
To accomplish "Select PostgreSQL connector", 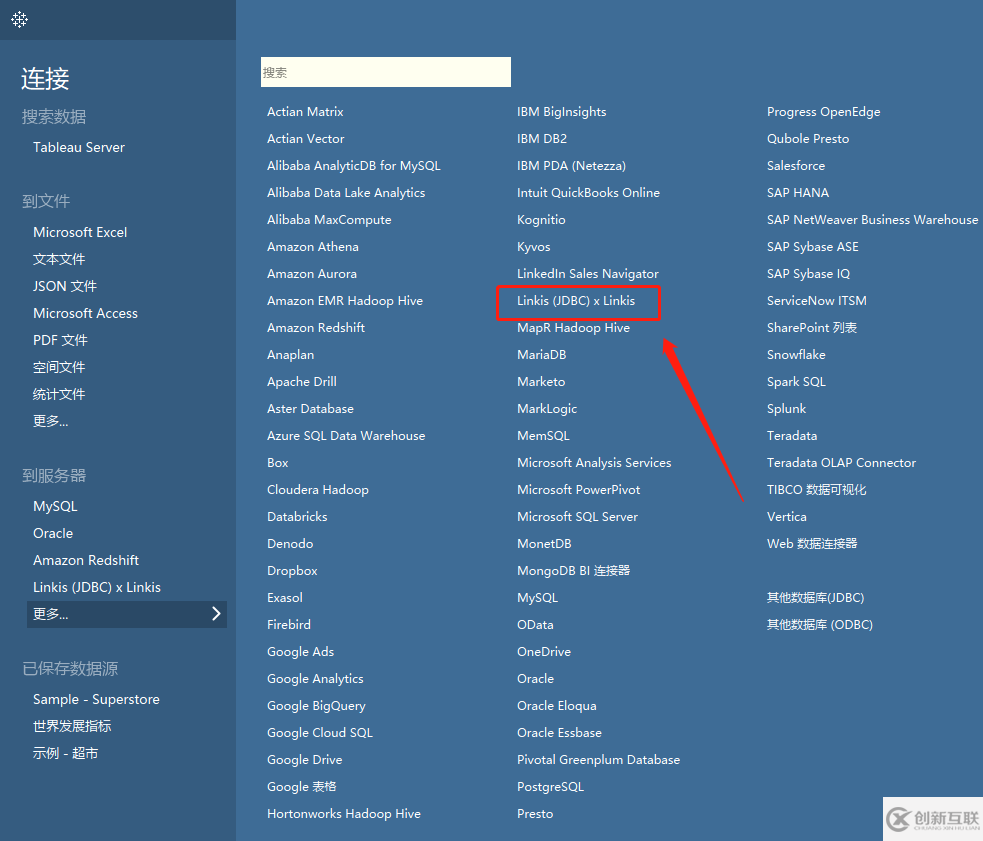I will pyautogui.click(x=550, y=787).
